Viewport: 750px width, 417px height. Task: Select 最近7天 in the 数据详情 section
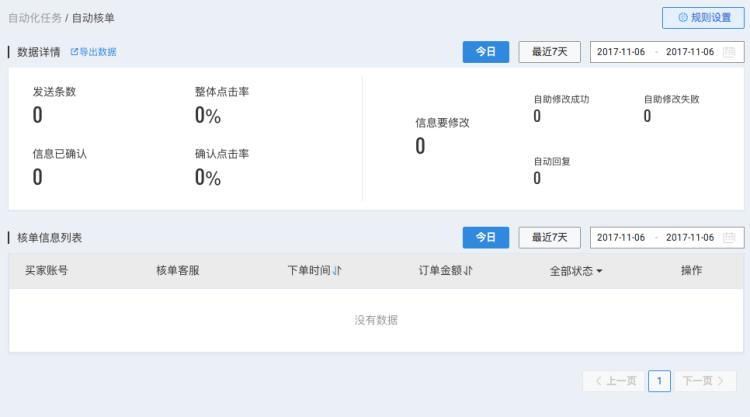click(549, 52)
